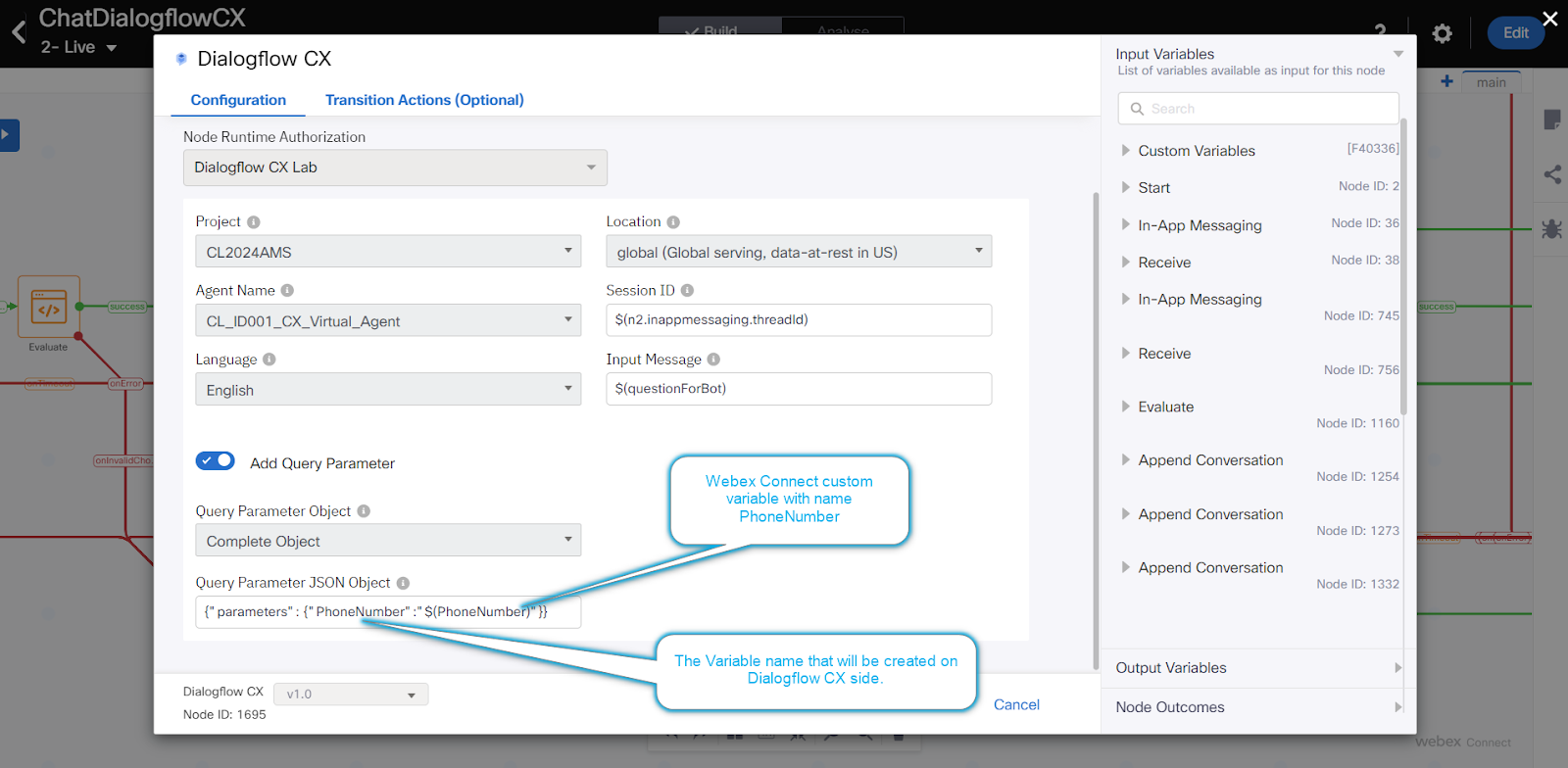Expand the left side panel arrow

click(x=9, y=135)
